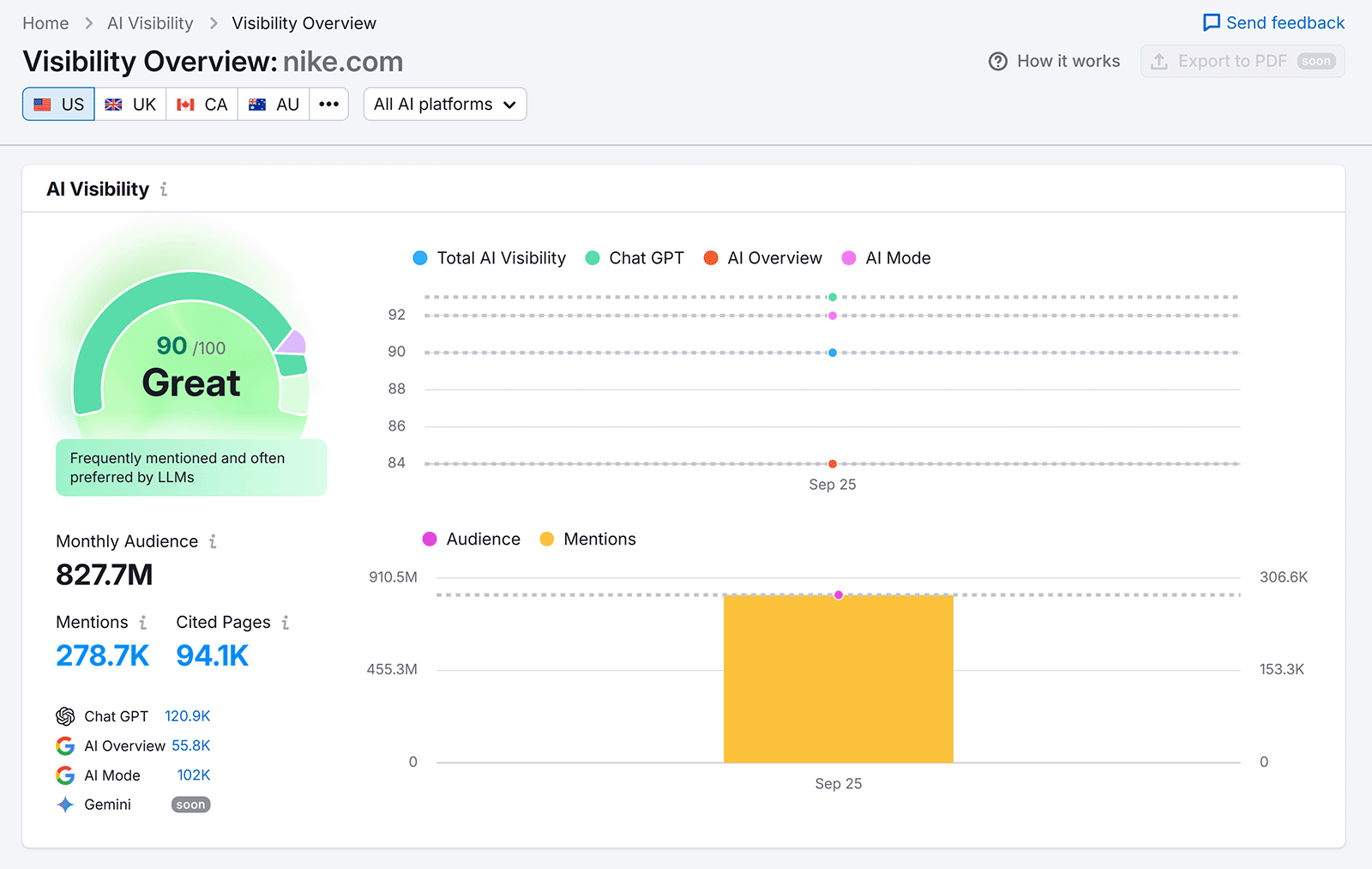Click the How it works question mark icon
Viewport: 1372px width, 869px height.
point(997,61)
